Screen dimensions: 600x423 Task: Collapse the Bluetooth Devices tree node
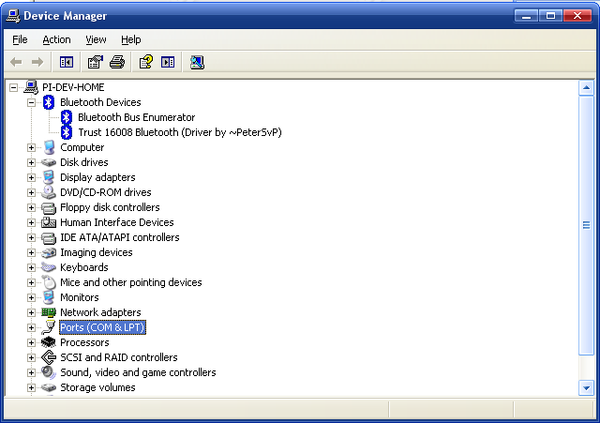pos(31,102)
